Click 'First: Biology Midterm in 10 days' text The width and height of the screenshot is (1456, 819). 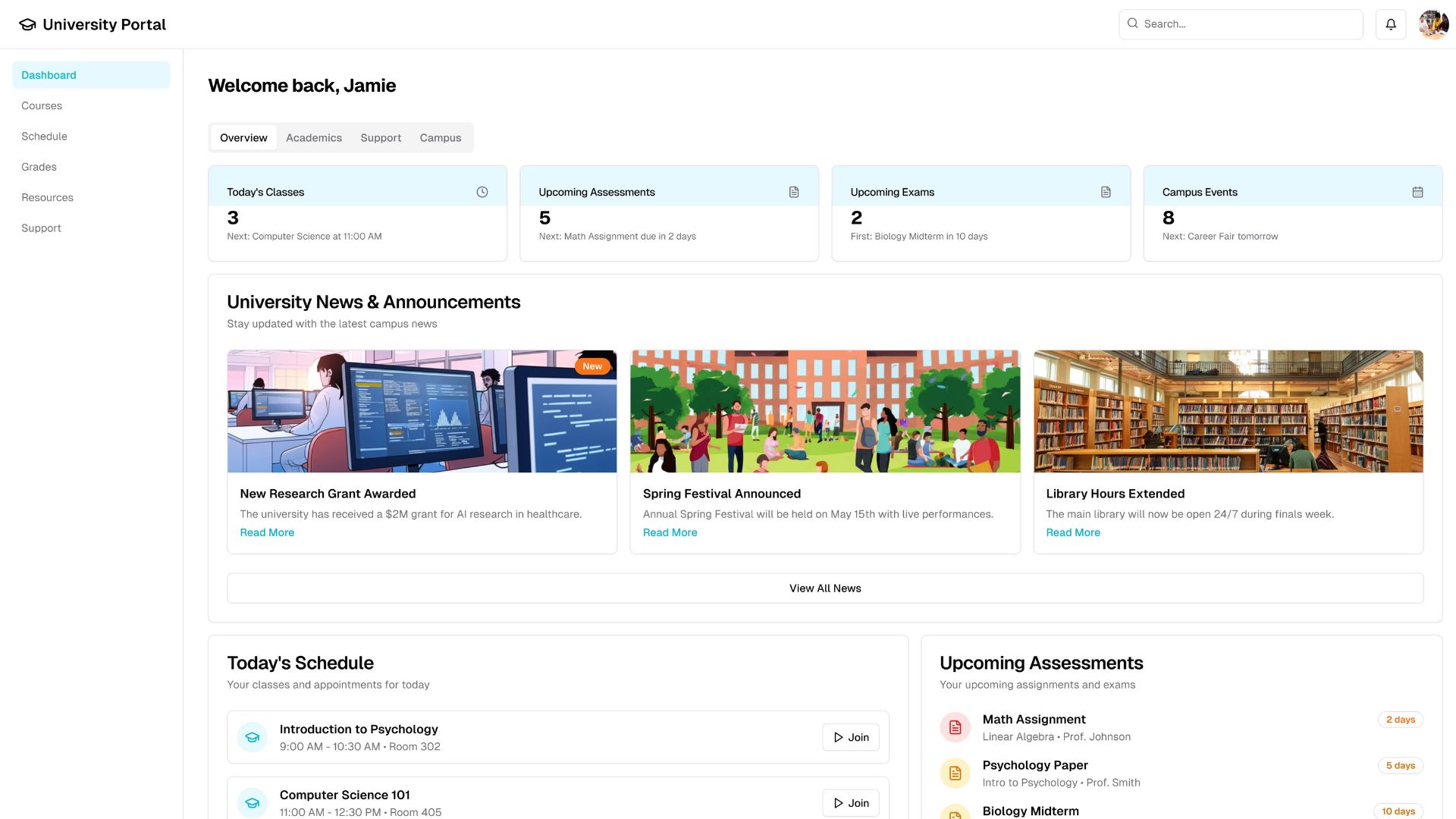pos(919,237)
